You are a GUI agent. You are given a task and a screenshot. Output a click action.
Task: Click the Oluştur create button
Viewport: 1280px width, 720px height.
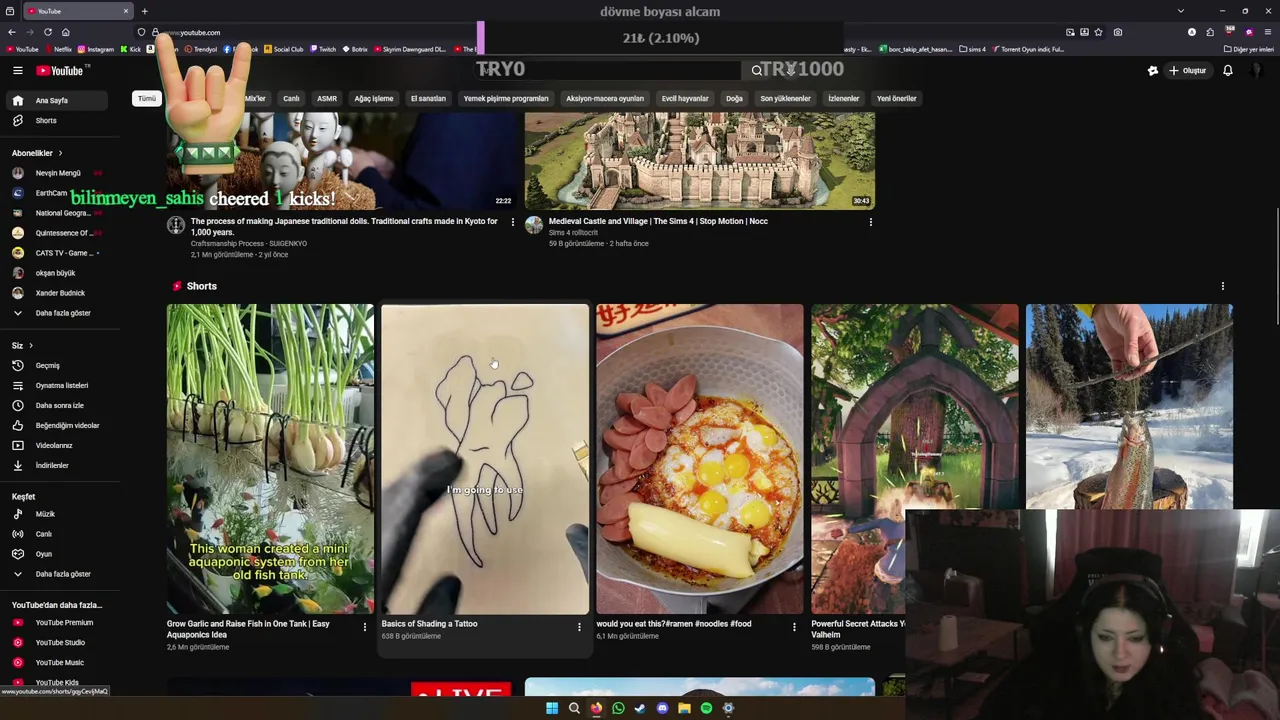[x=1187, y=70]
